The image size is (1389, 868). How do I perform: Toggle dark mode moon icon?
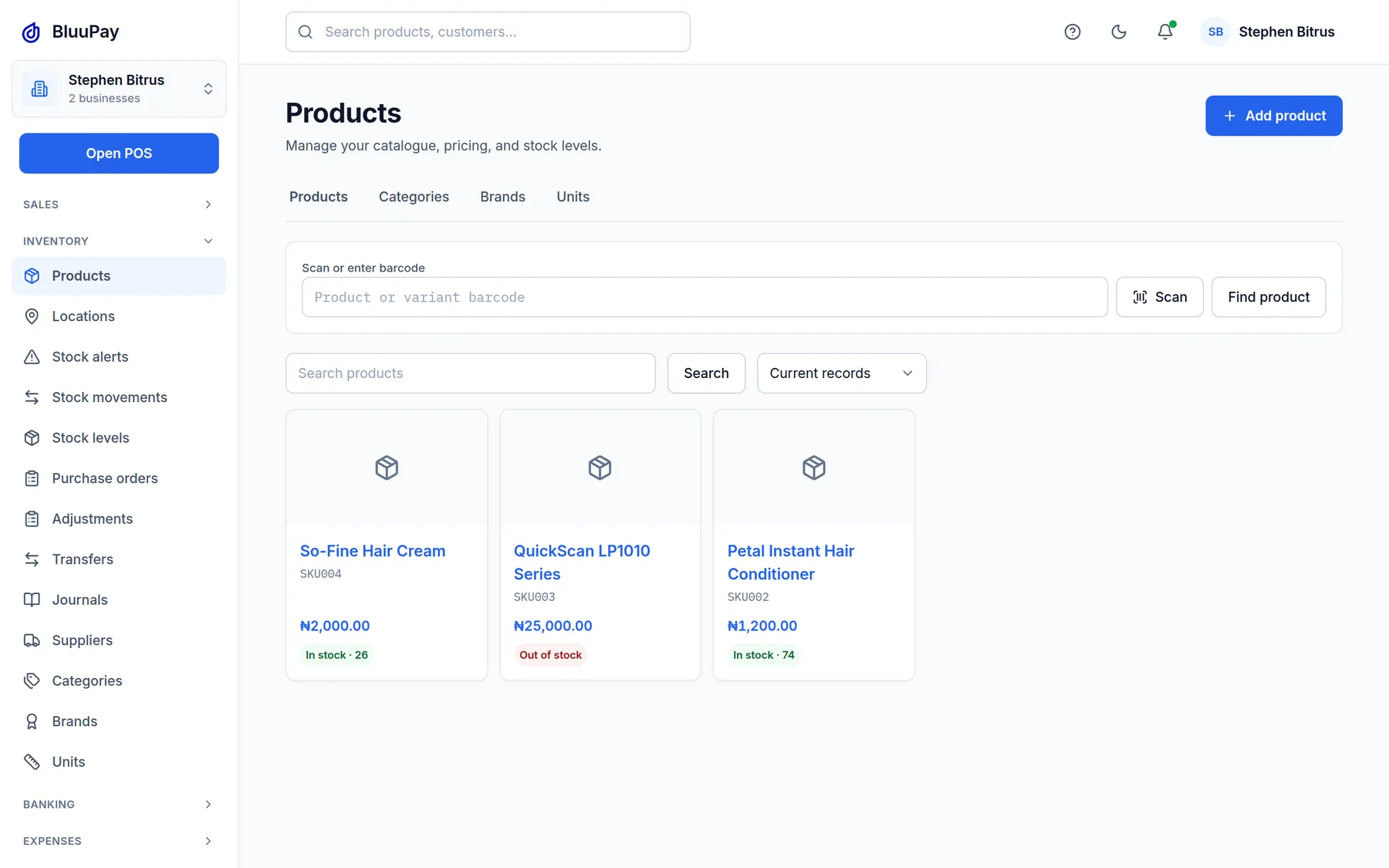[1118, 32]
